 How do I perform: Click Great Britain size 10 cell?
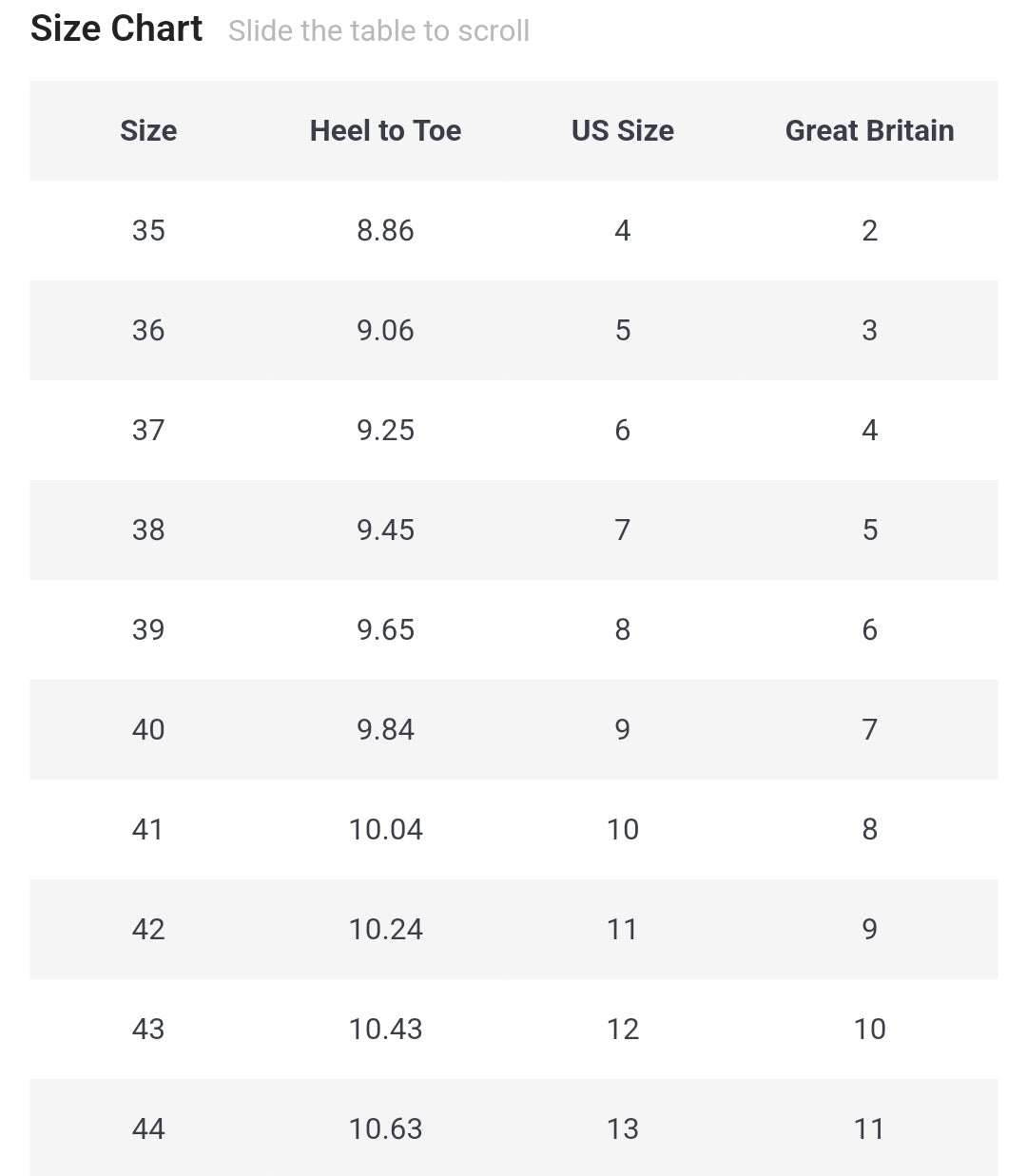tap(869, 1029)
